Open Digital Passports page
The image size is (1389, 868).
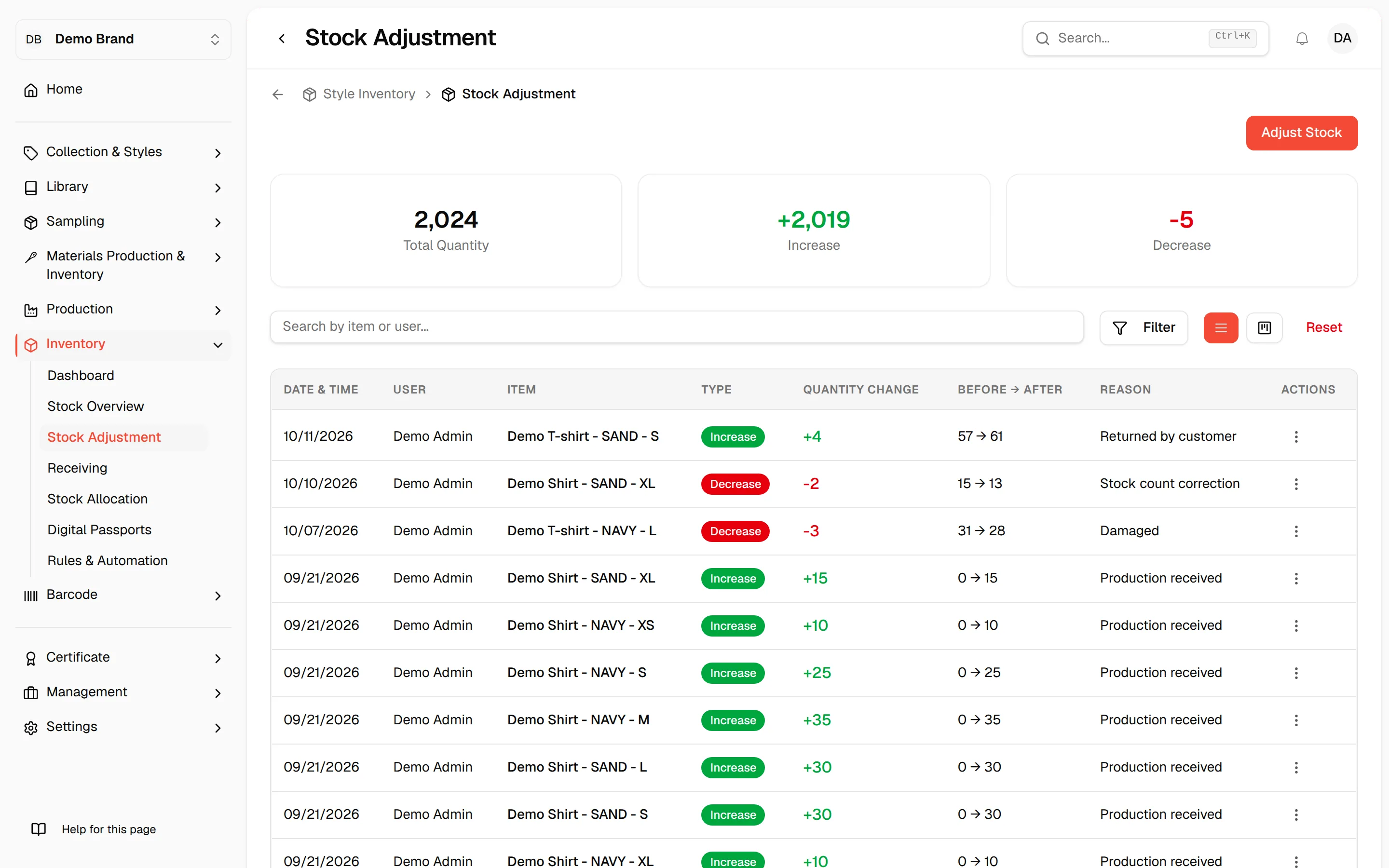click(99, 530)
